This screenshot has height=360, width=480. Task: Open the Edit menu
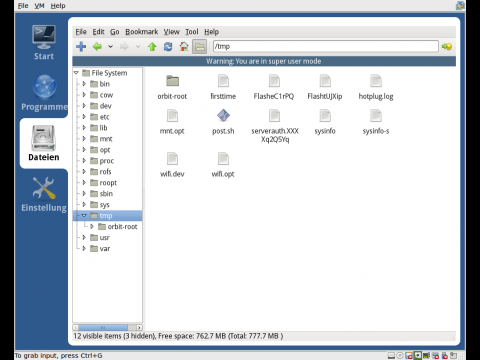point(98,32)
